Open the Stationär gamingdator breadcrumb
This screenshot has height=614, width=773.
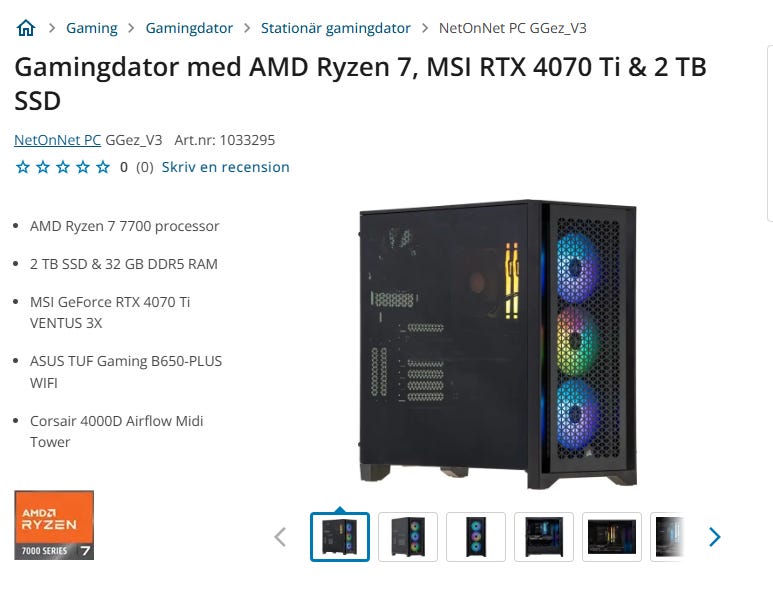[x=335, y=28]
